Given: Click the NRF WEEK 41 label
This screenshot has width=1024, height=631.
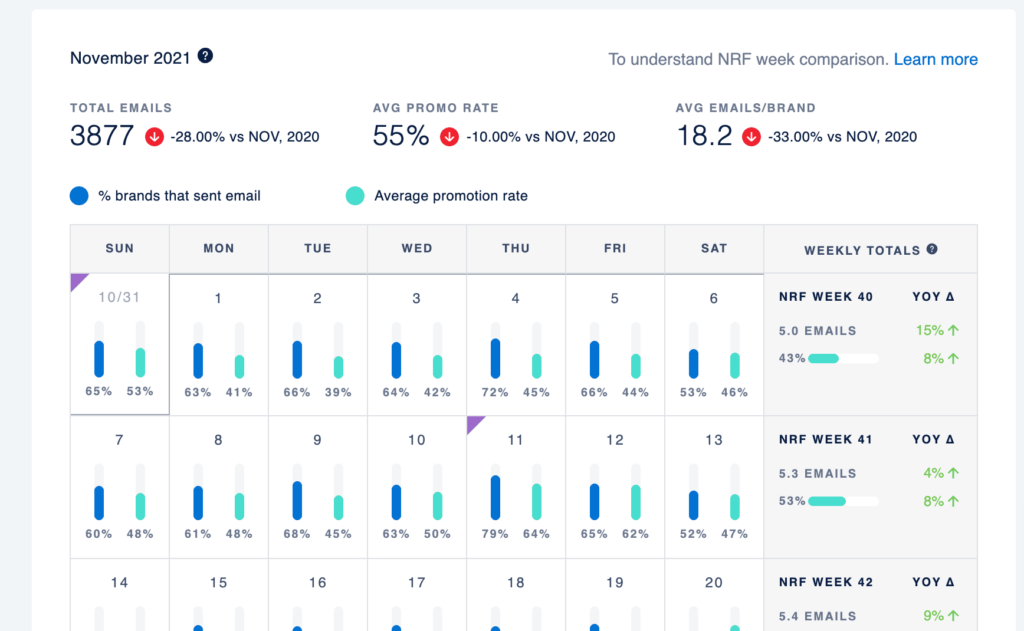Looking at the screenshot, I should click(x=825, y=439).
